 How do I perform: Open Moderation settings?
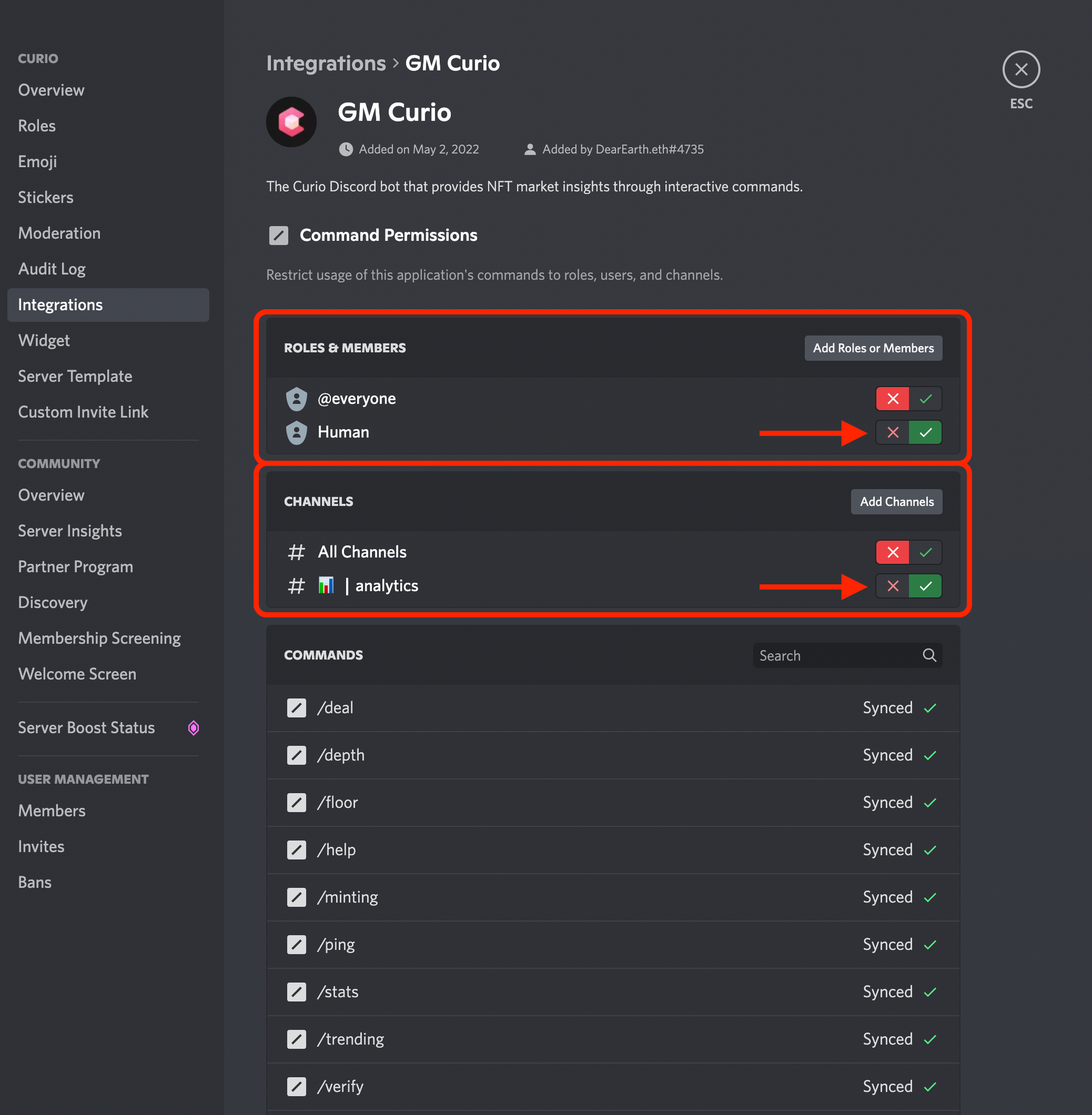[109, 233]
